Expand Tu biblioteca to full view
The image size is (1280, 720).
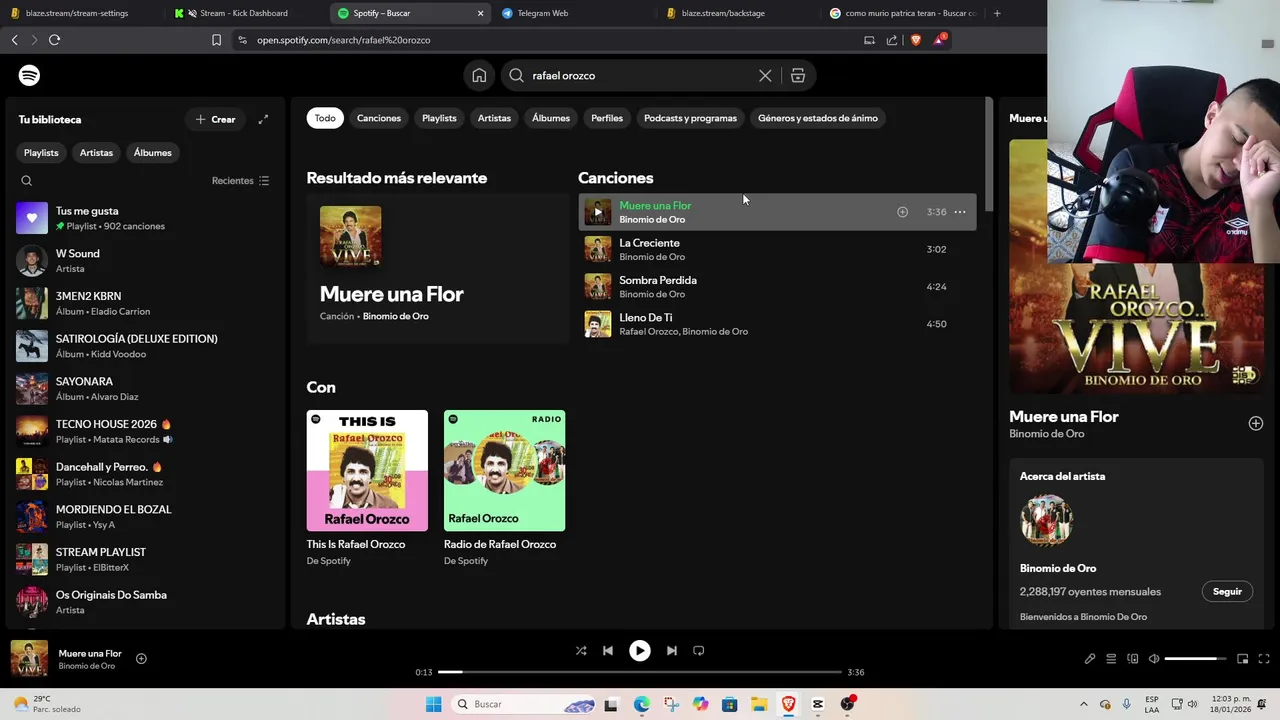[263, 119]
